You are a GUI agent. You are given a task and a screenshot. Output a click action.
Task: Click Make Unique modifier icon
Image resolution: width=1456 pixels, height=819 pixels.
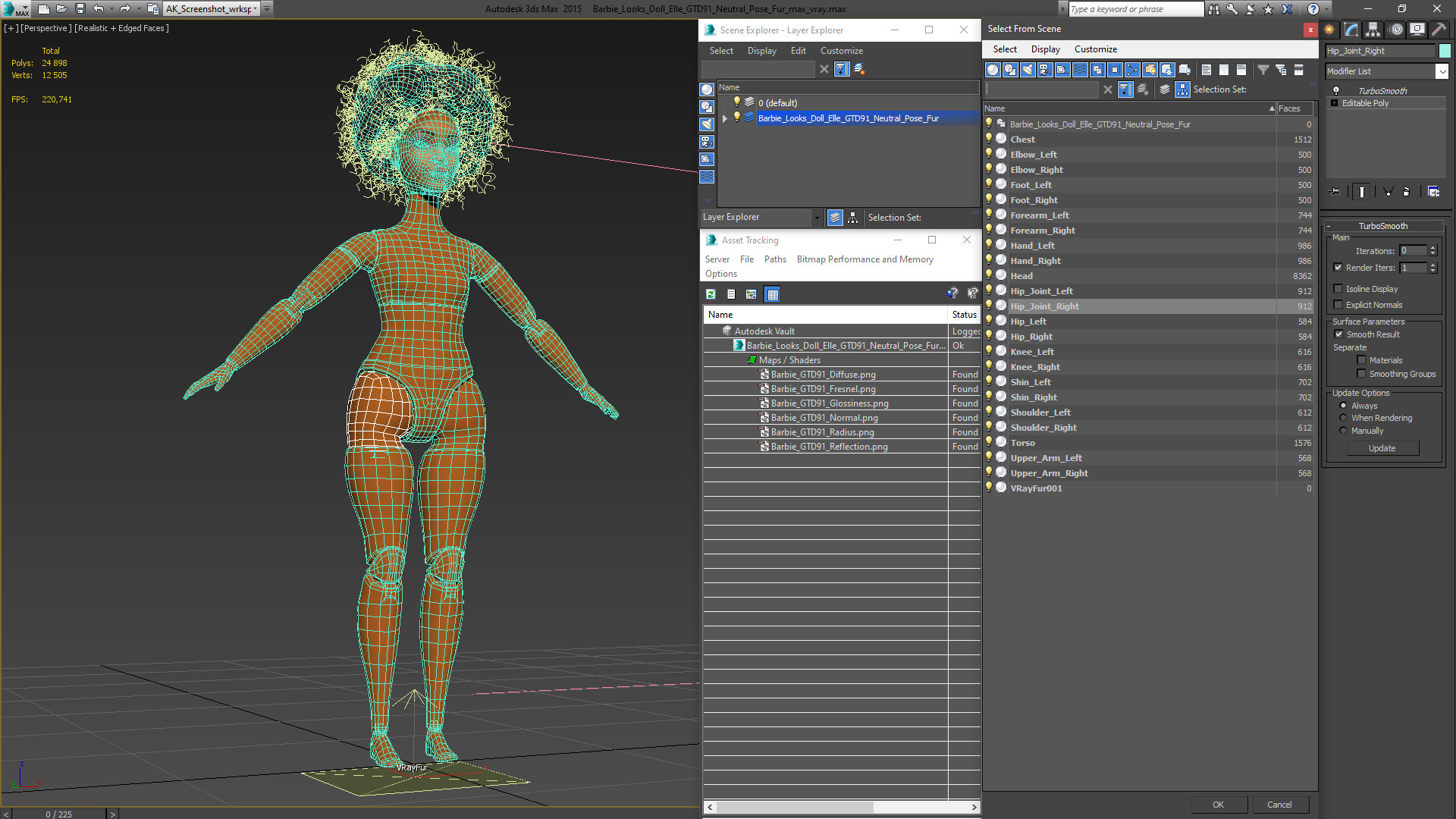(x=1388, y=192)
